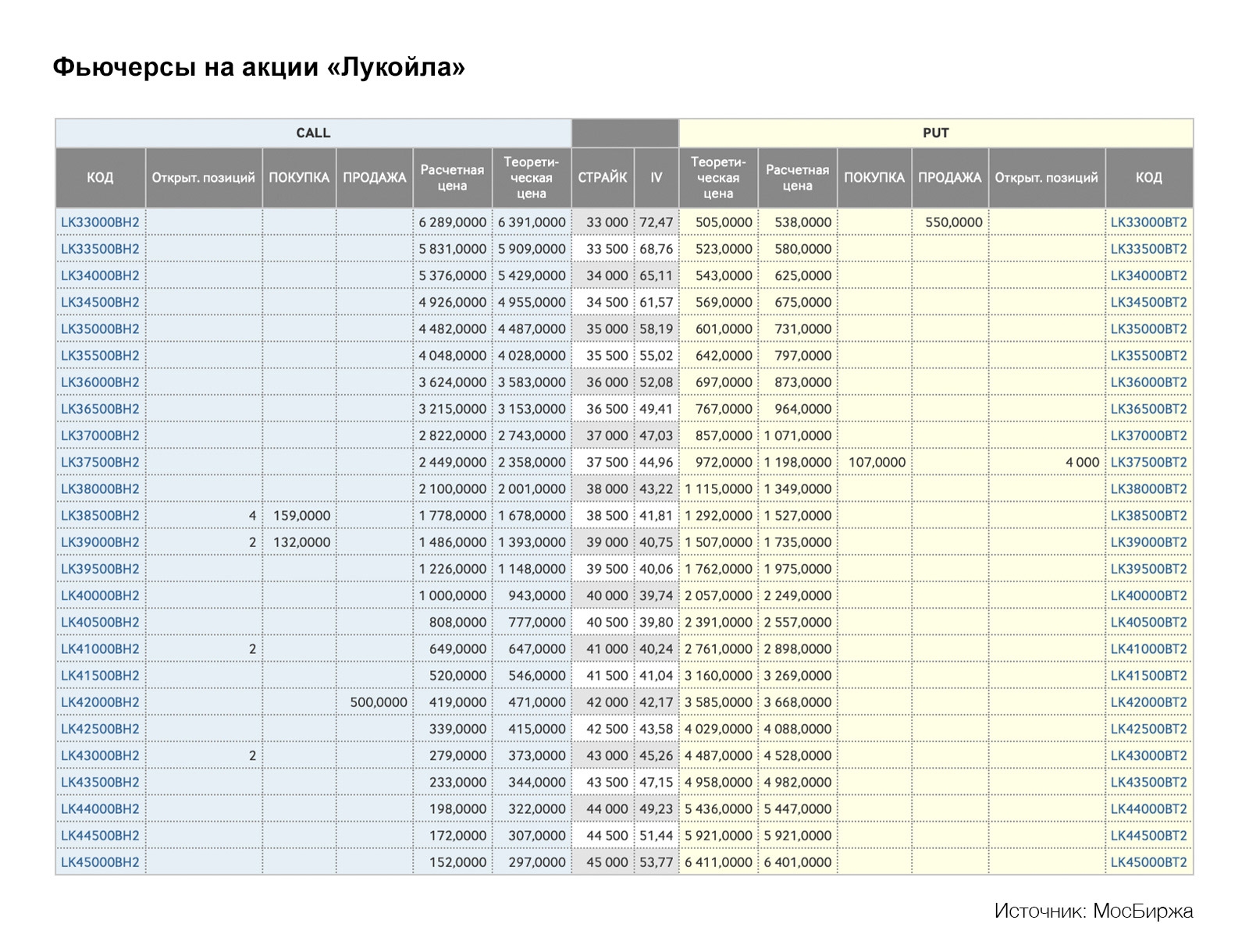Select call theoretical price 297,0000
1249x952 pixels.
[x=537, y=861]
